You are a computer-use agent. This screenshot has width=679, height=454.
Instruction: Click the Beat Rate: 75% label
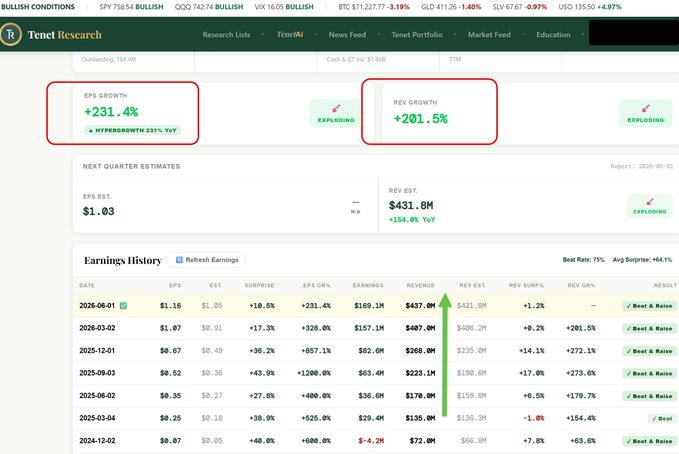583,260
